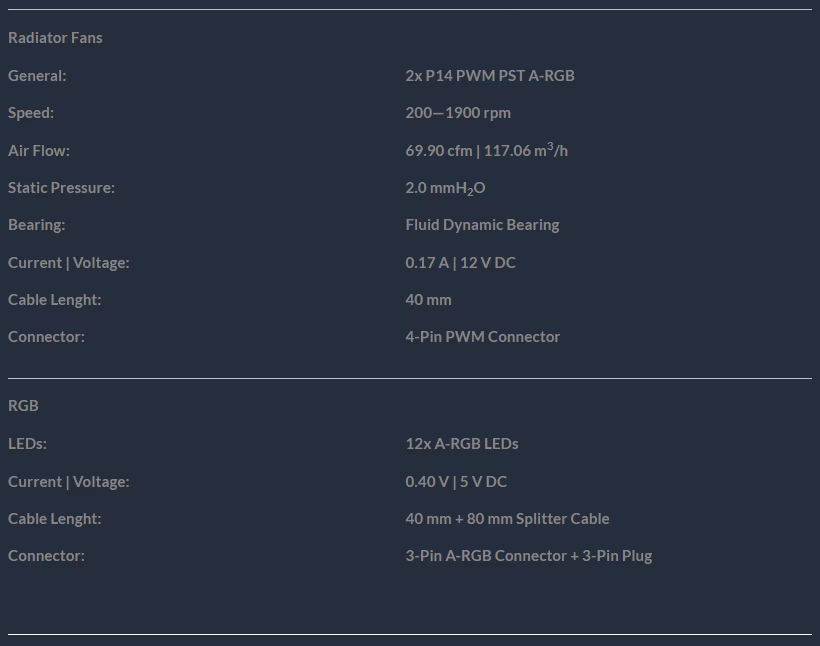Click the Static Pressure label
The image size is (820, 646).
coord(61,188)
